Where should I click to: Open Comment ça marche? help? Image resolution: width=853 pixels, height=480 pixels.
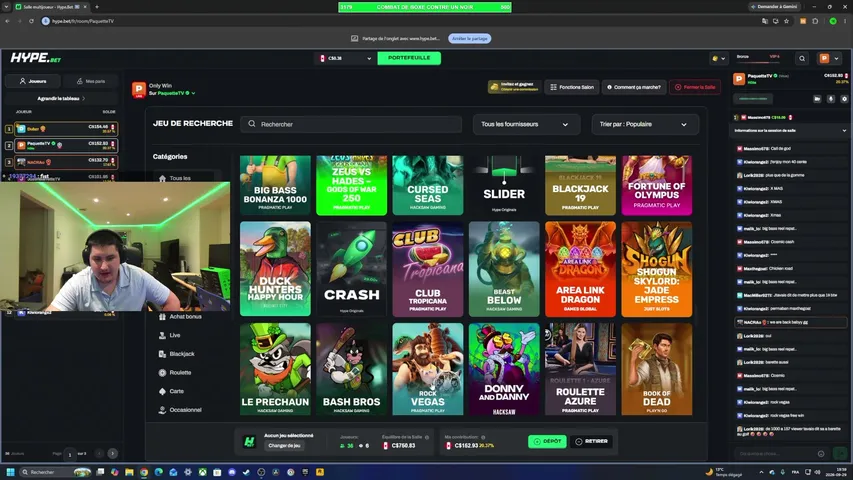click(x=634, y=87)
